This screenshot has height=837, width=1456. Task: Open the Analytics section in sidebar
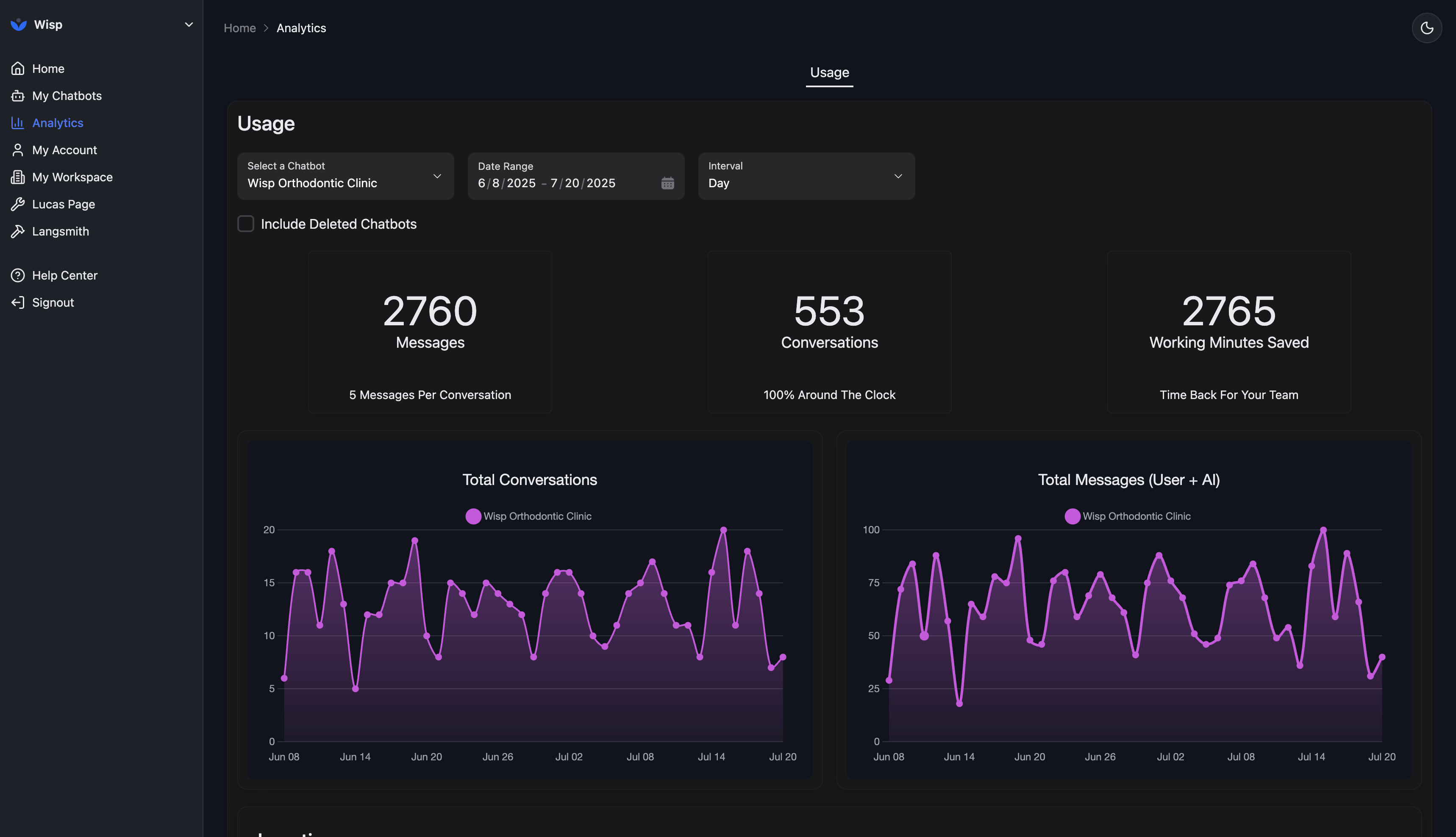tap(58, 122)
